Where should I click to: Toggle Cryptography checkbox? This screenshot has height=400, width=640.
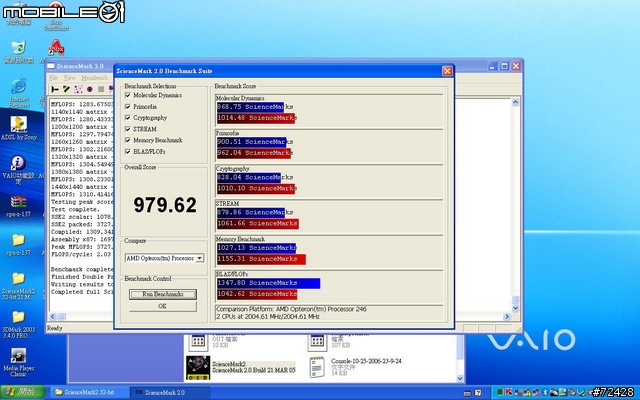pyautogui.click(x=128, y=118)
